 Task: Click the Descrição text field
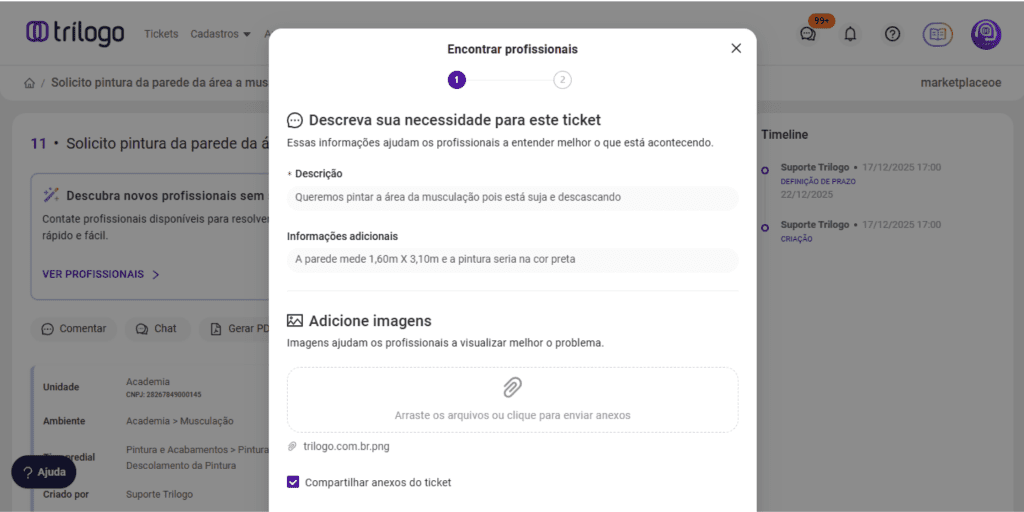512,198
